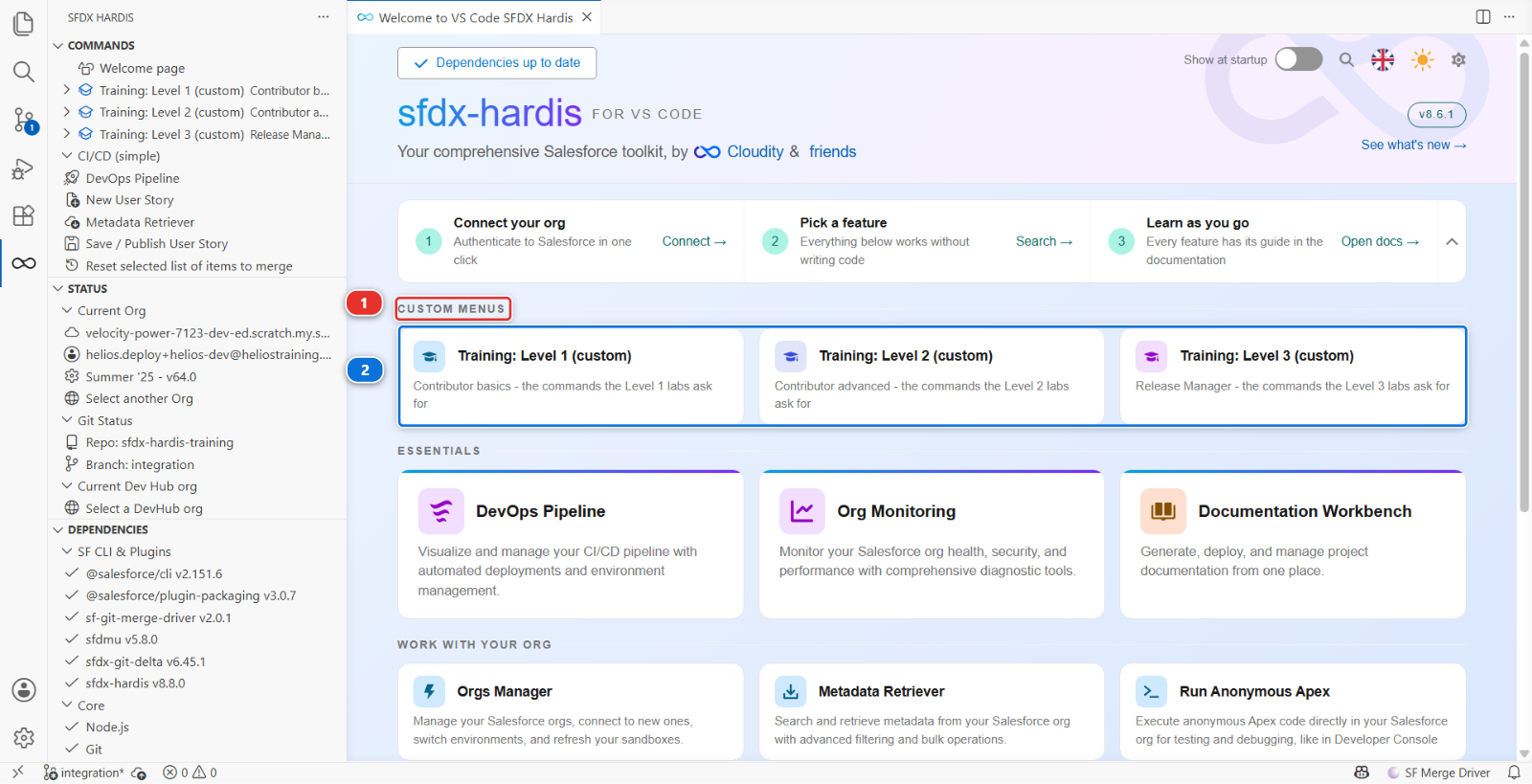Collapse the STATUS section
The height and width of the screenshot is (784, 1532).
coord(58,288)
